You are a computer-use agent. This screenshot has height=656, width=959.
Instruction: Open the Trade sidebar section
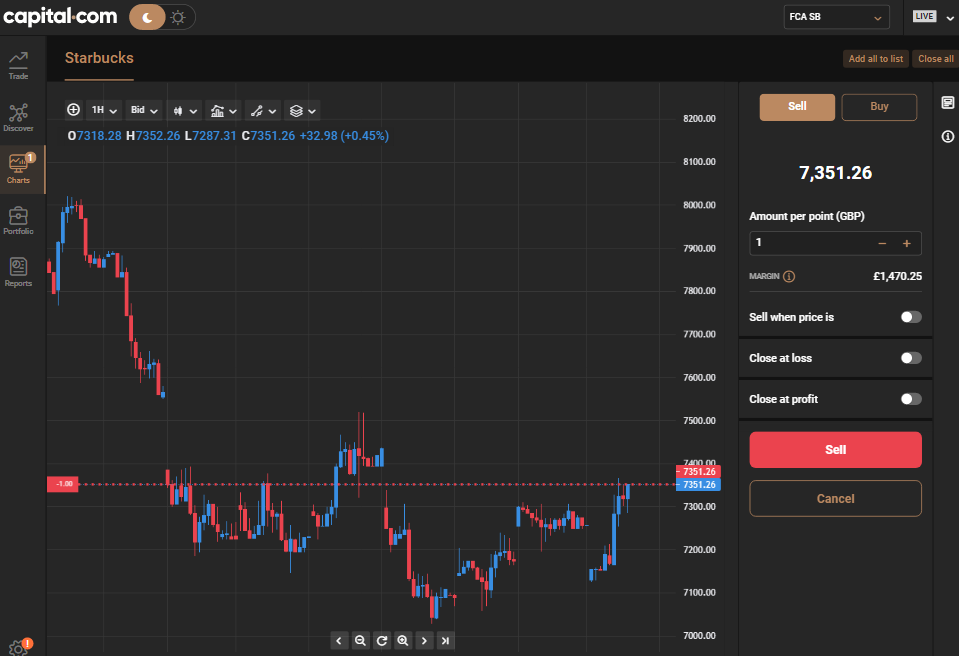18,65
